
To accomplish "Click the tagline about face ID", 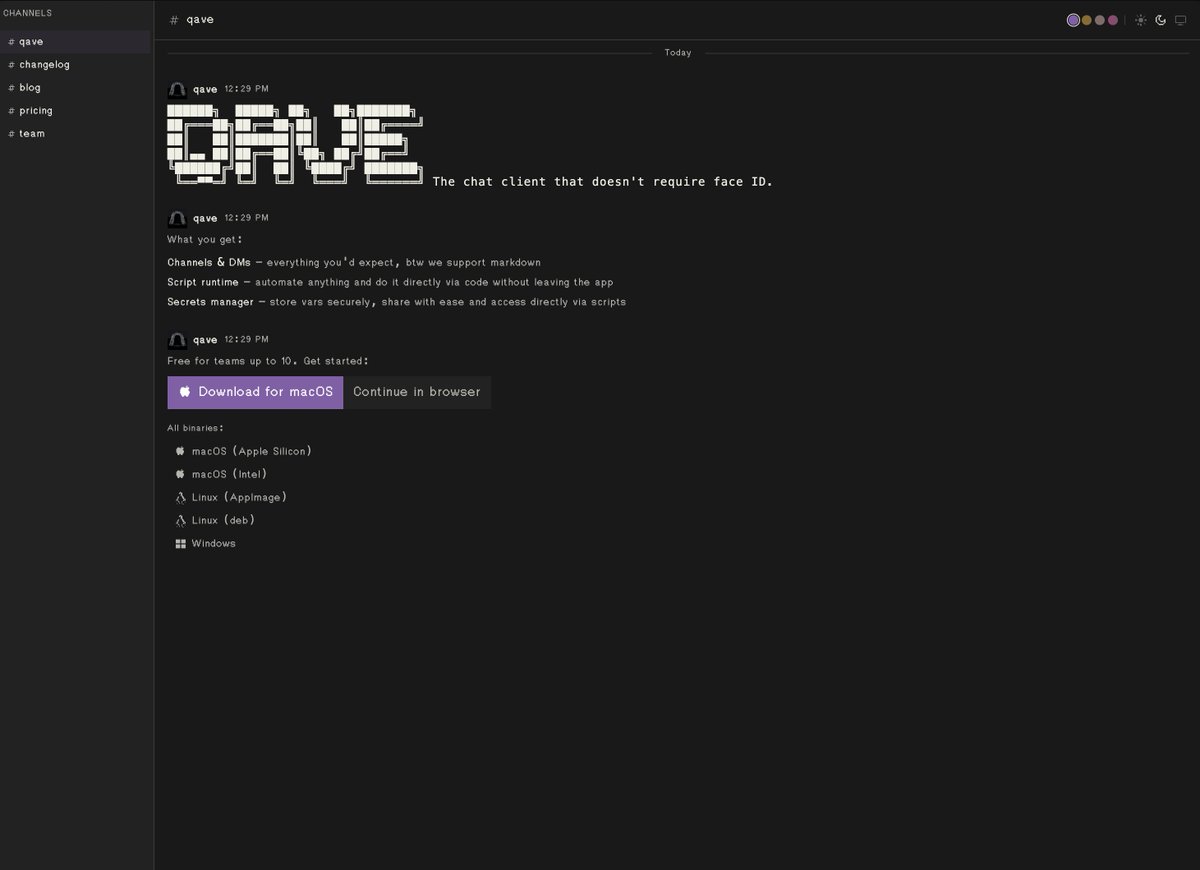I will 603,181.
